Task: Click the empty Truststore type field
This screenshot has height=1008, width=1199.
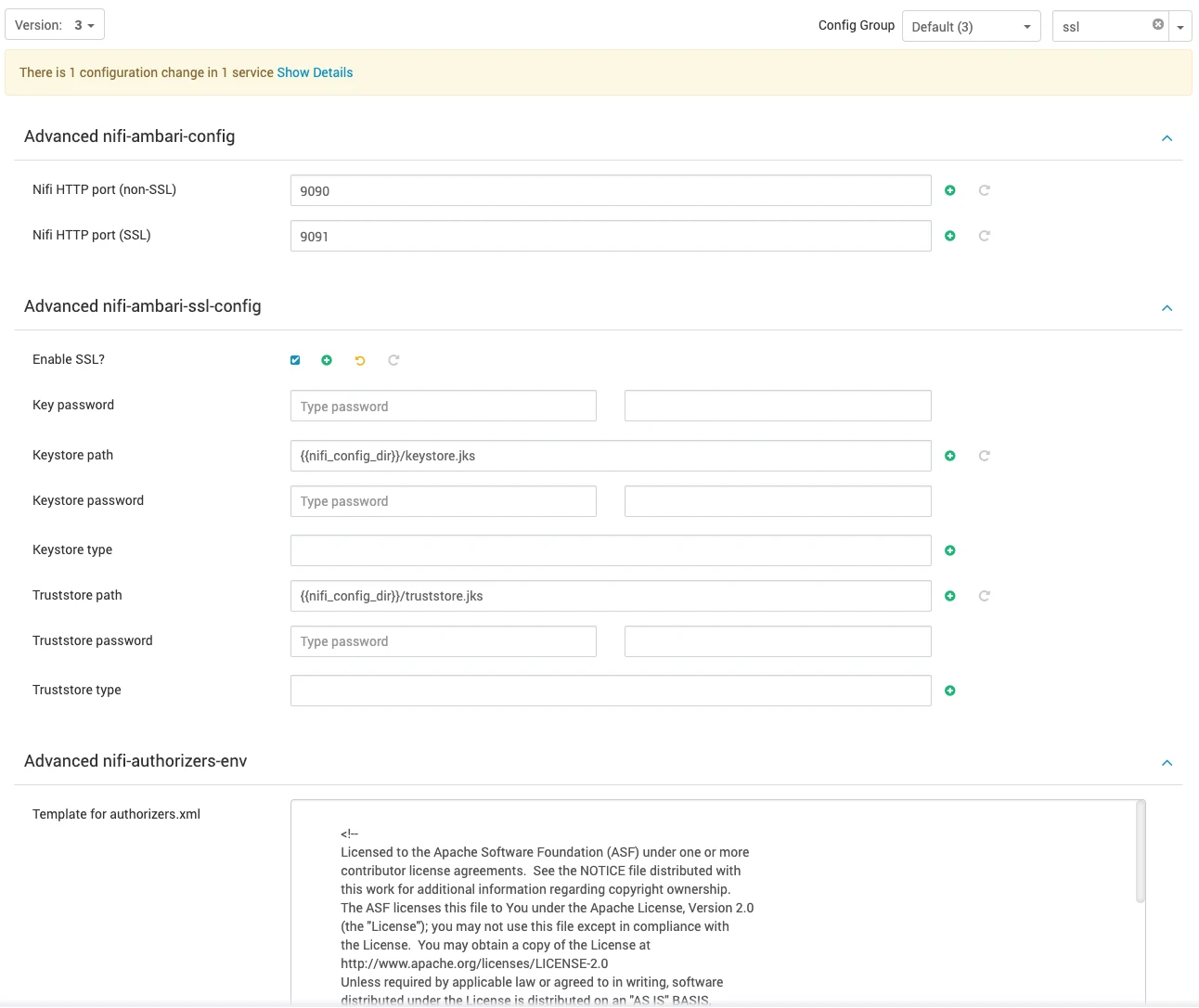Action: pyautogui.click(x=611, y=691)
